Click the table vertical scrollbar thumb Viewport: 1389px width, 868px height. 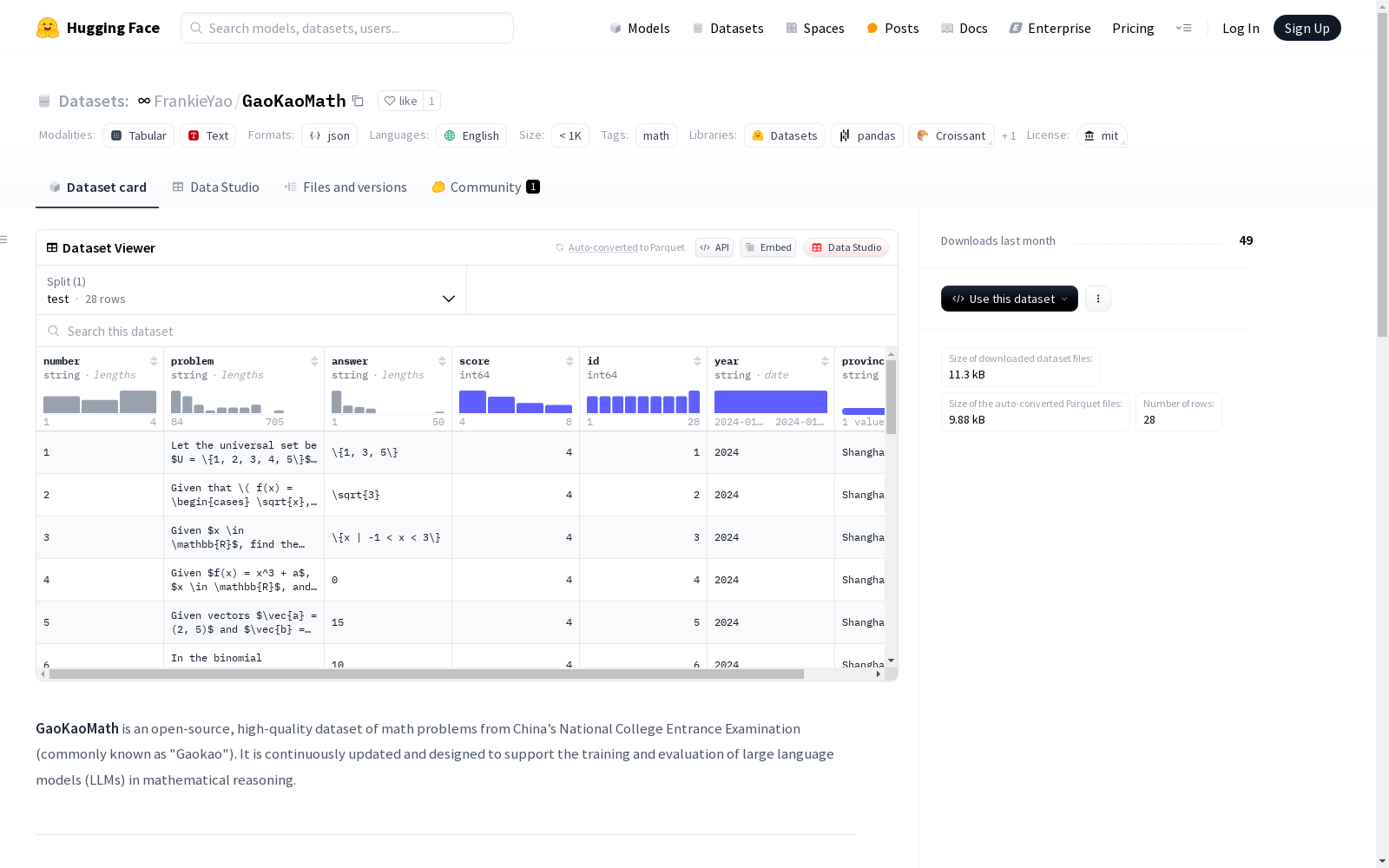891,397
